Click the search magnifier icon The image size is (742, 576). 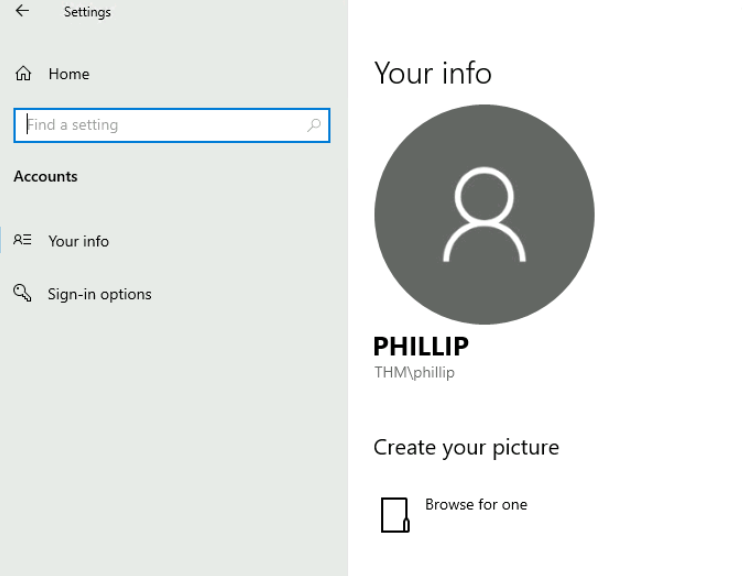[314, 125]
